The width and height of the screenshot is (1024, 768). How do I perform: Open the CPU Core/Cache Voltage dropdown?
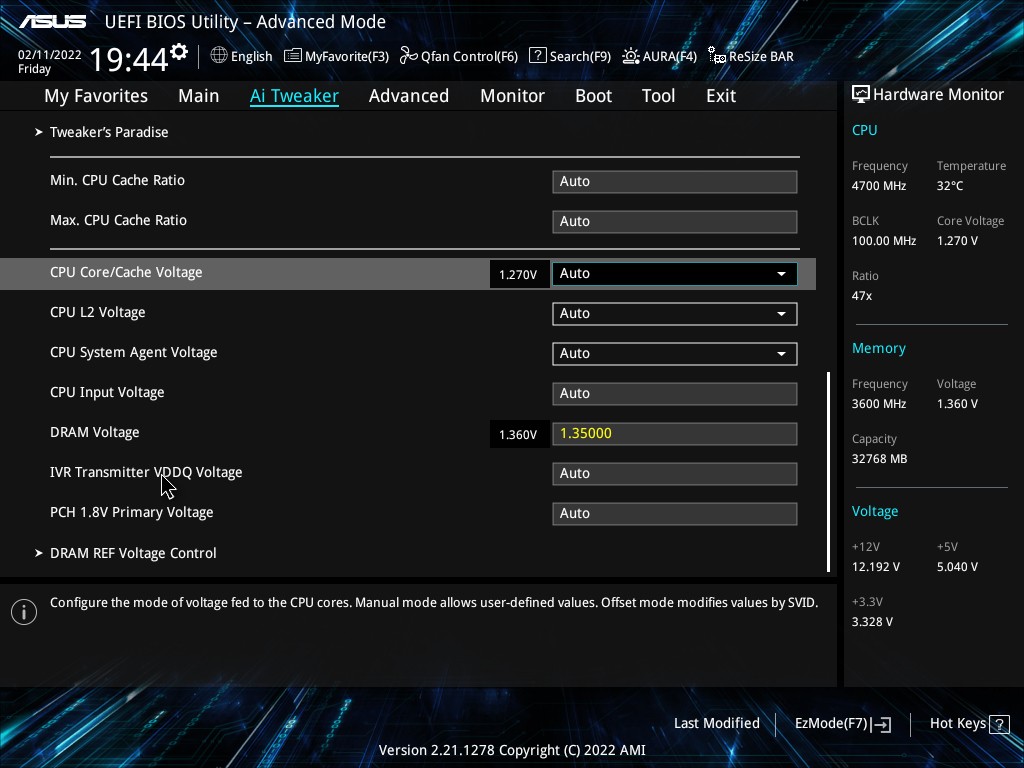click(x=781, y=273)
